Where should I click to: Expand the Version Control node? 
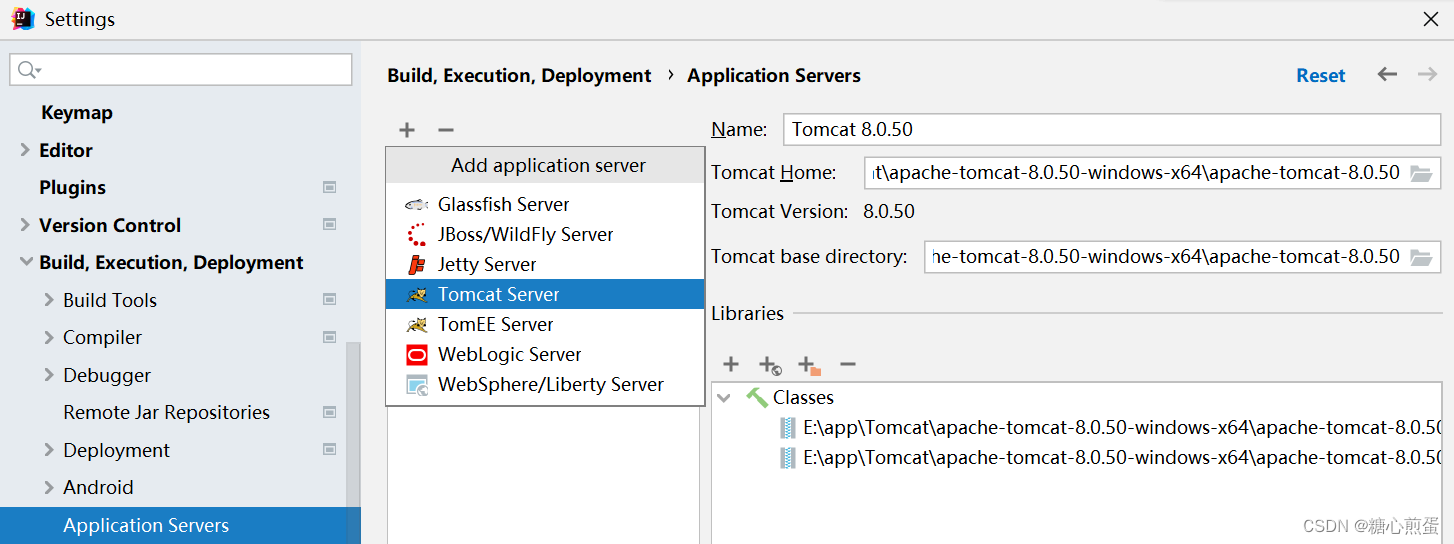[x=25, y=225]
